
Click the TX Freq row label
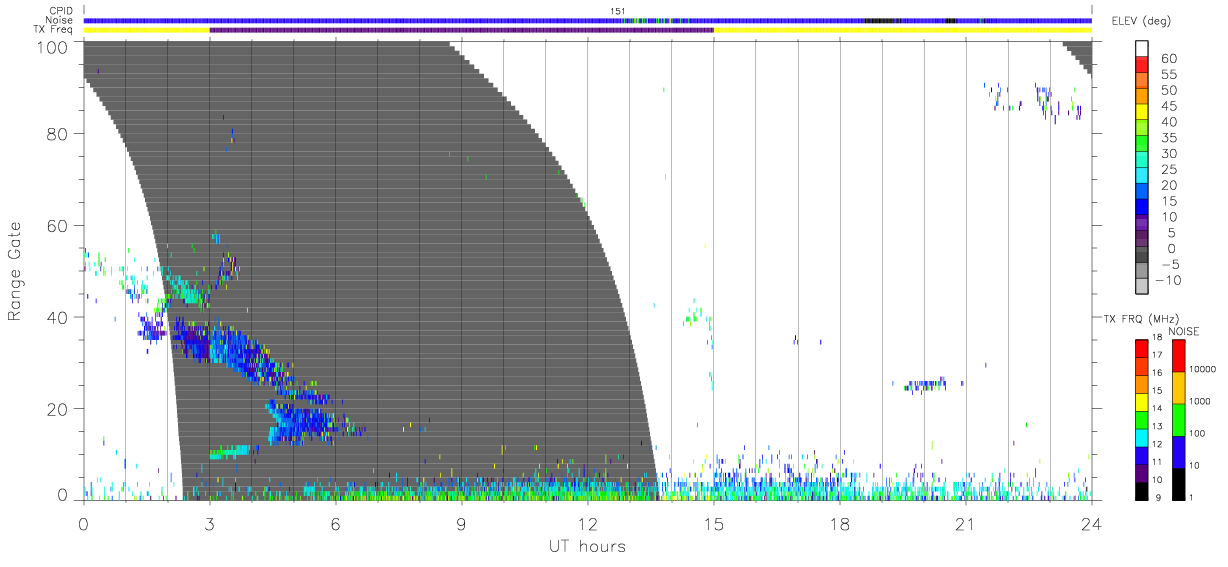pos(55,29)
